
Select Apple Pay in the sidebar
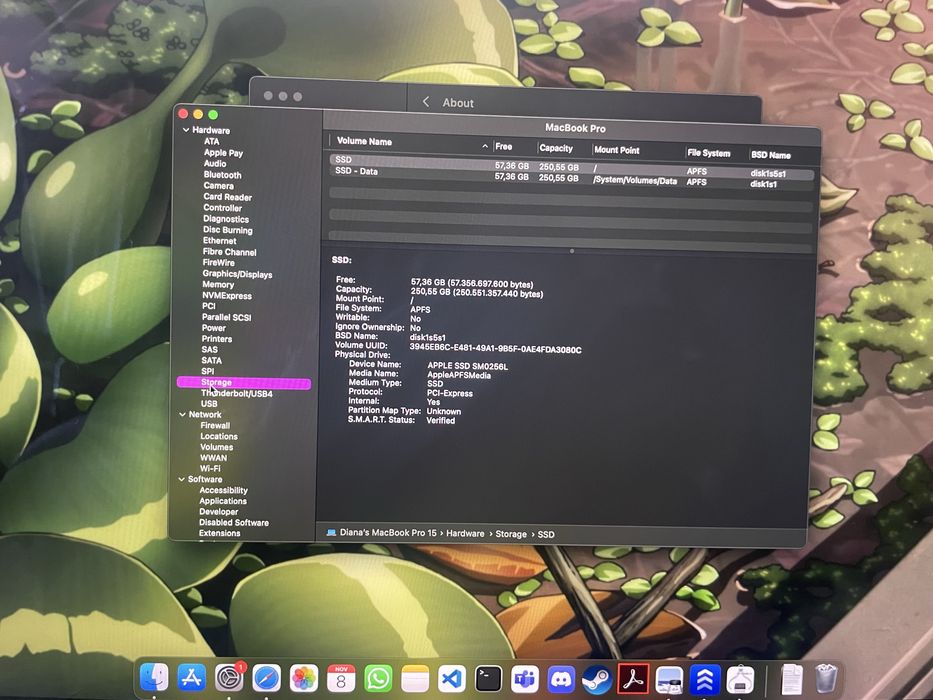pos(223,152)
